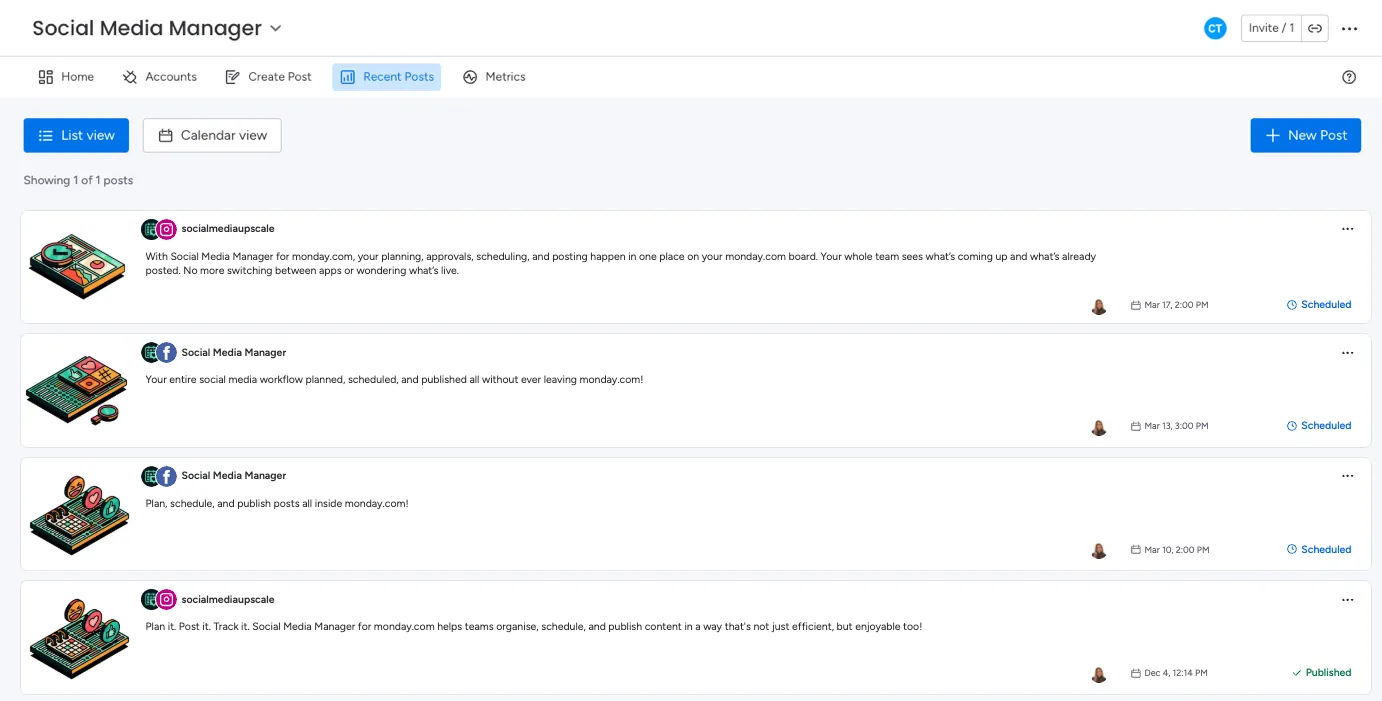Switch to Calendar view
Screen dimensions: 1382x701
[x=212, y=135]
